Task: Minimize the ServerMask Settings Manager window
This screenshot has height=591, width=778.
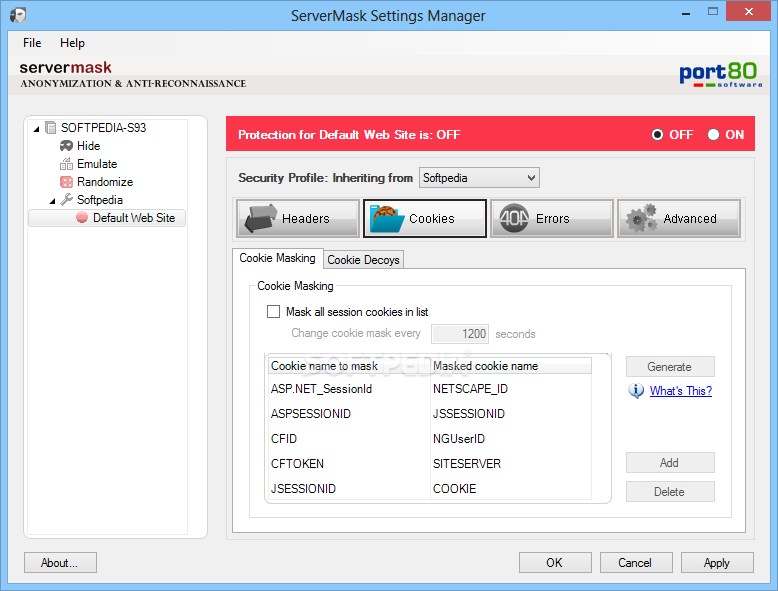Action: [686, 12]
